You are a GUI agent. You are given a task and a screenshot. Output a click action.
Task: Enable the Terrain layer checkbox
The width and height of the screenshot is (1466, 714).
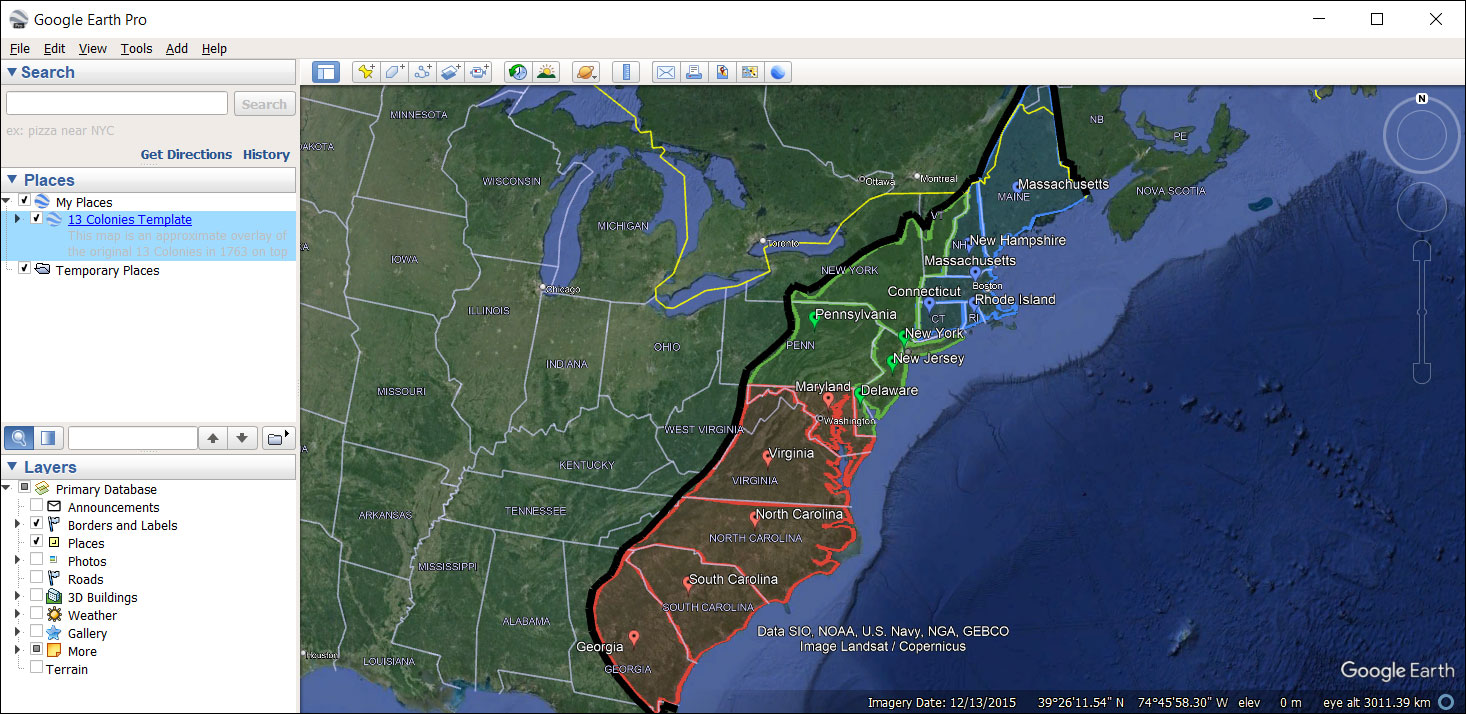[x=36, y=668]
